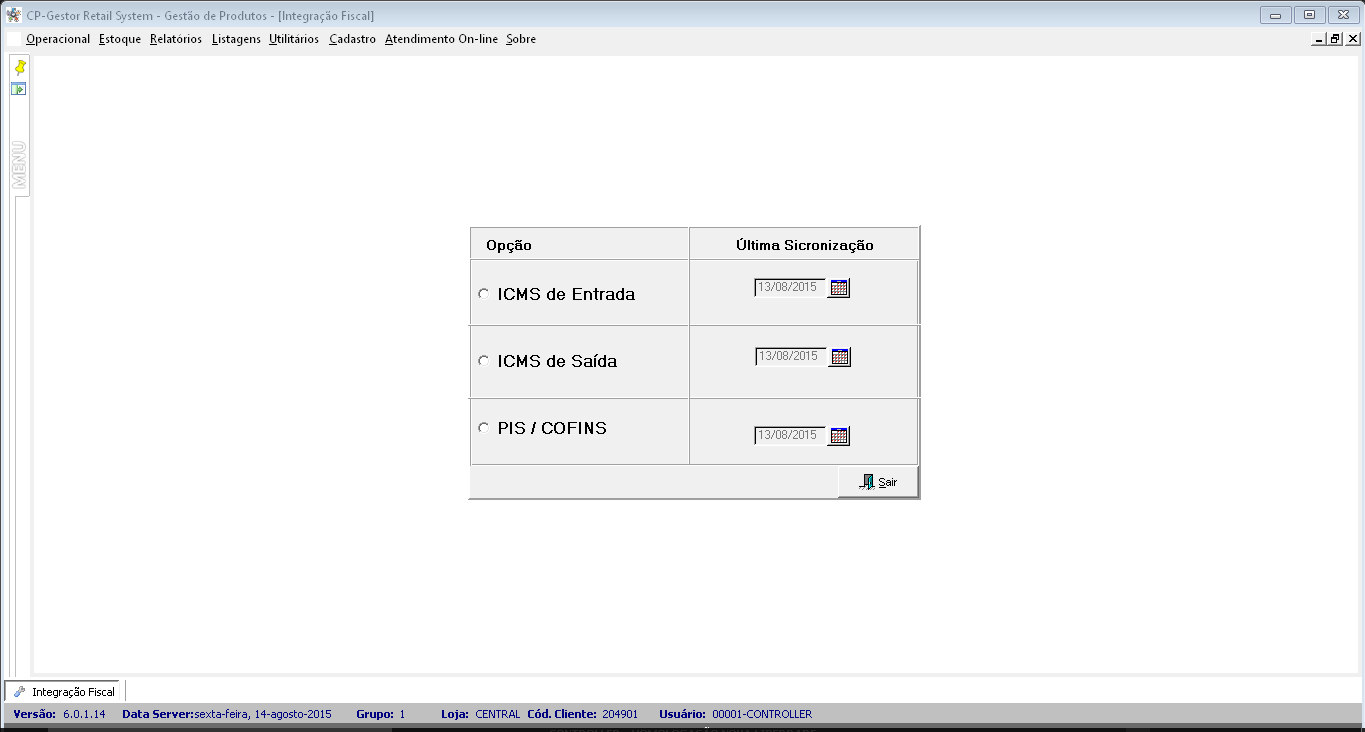The height and width of the screenshot is (732, 1365).
Task: Click the Opção column header
Action: [580, 245]
